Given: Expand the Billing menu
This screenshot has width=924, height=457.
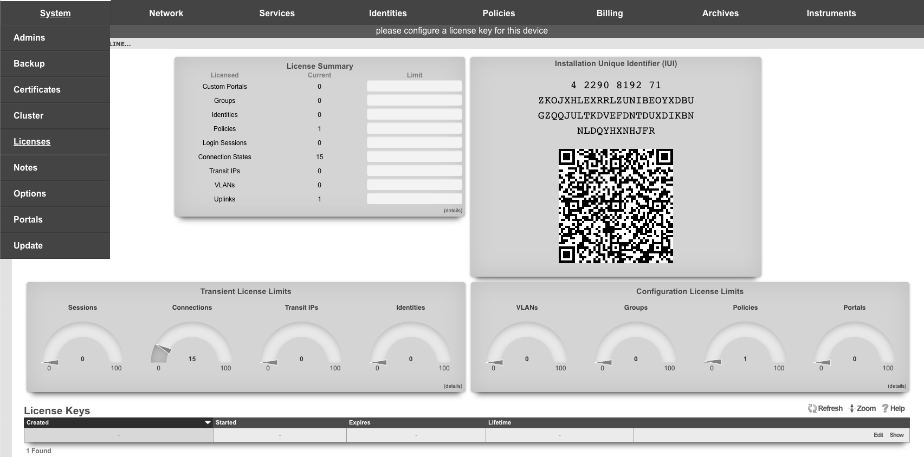Looking at the screenshot, I should [609, 13].
